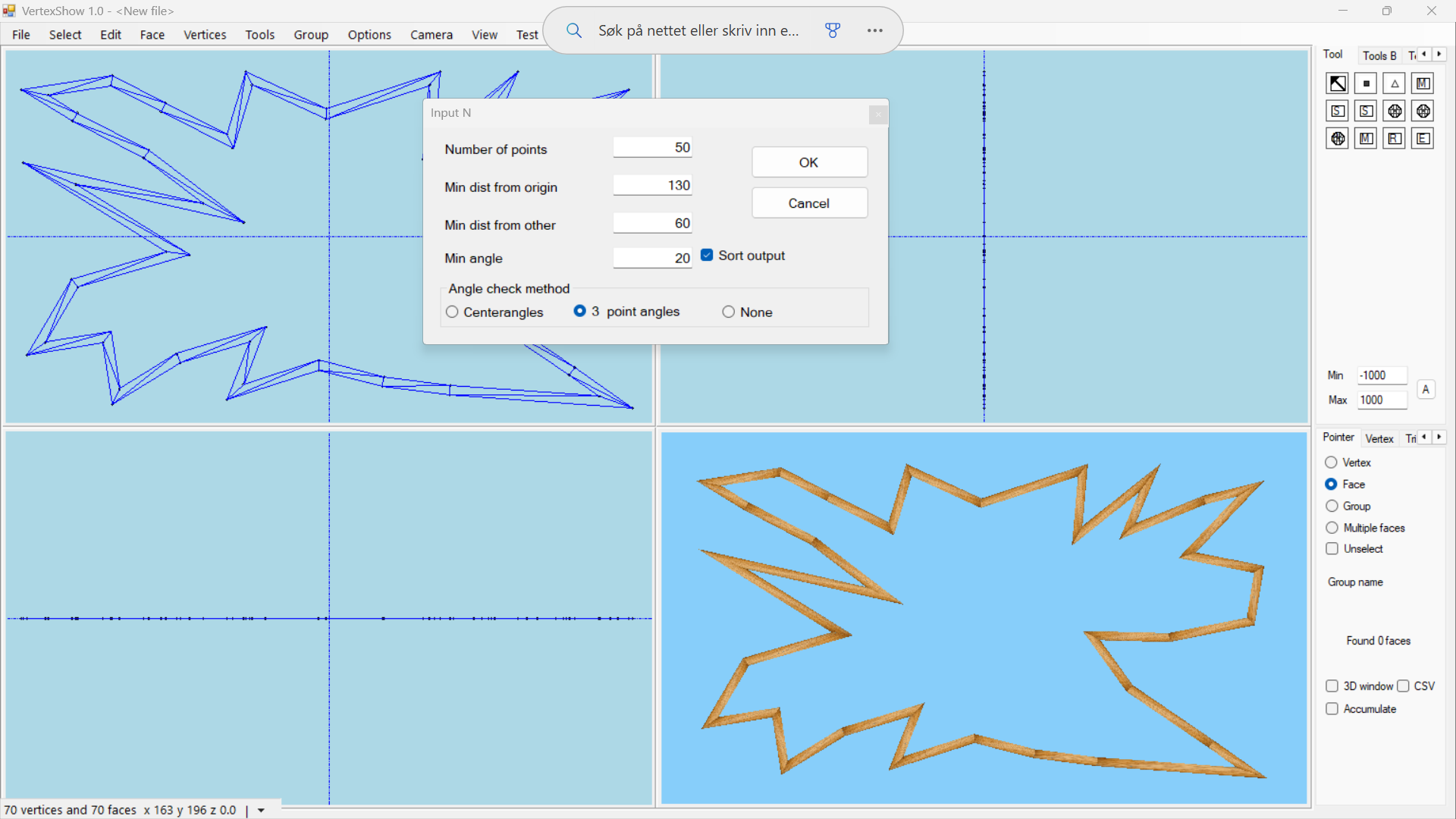Select the Centerangles radio option
This screenshot has width=1456, height=819.
tap(453, 312)
